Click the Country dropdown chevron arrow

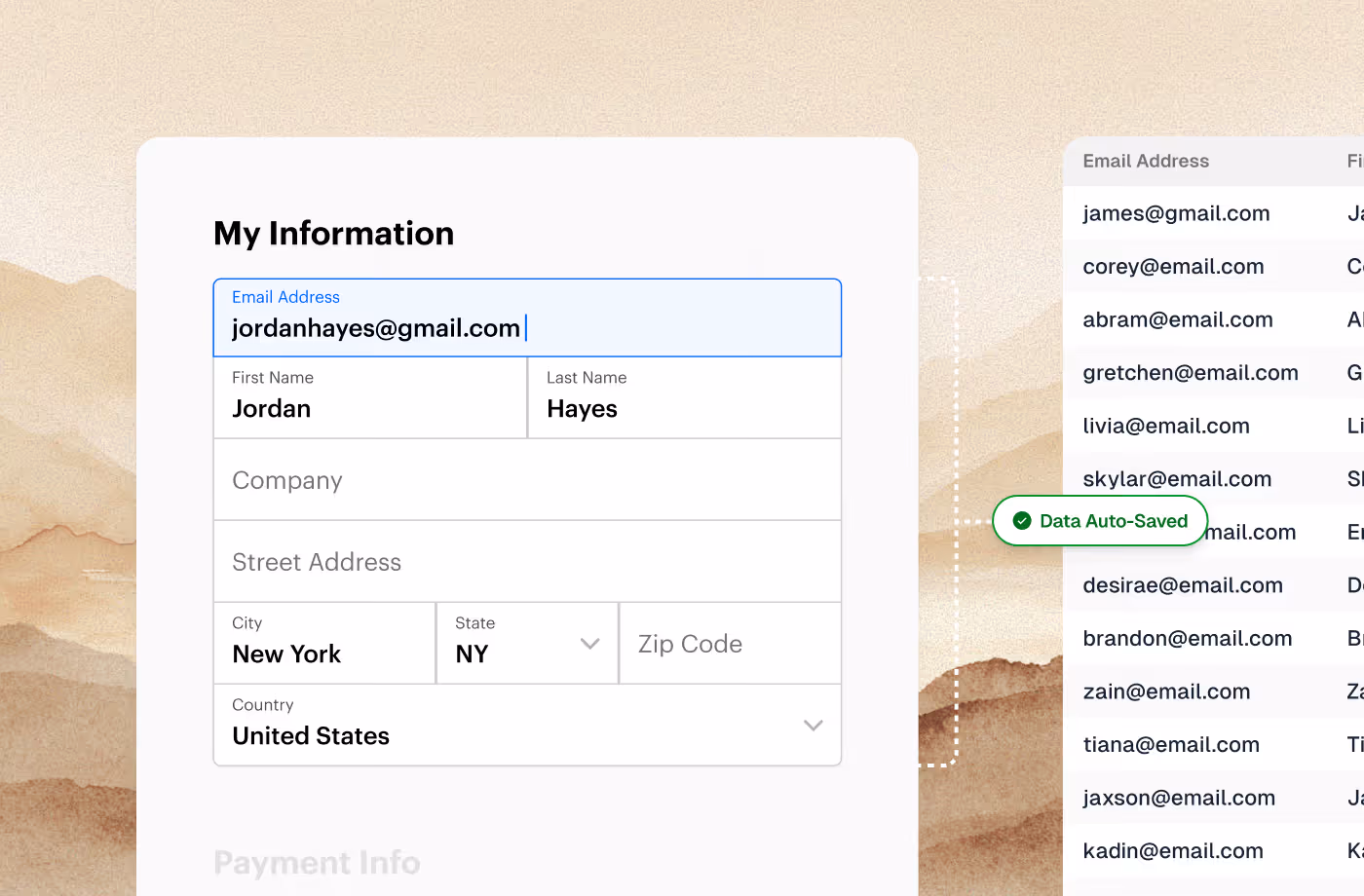pos(814,726)
